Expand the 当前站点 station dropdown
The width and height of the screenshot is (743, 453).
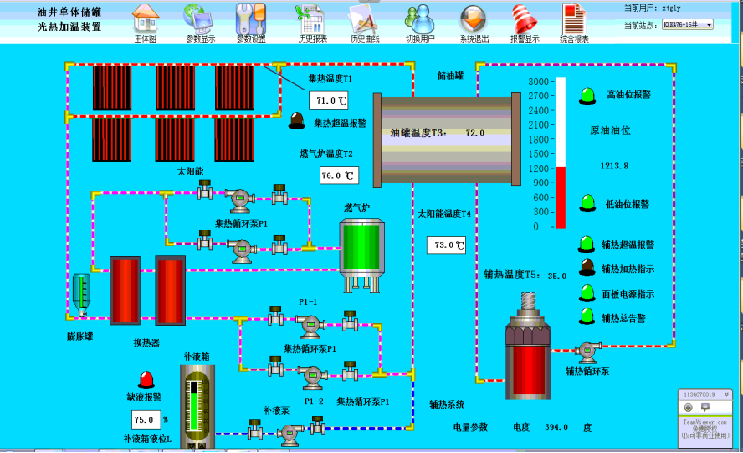(x=708, y=25)
